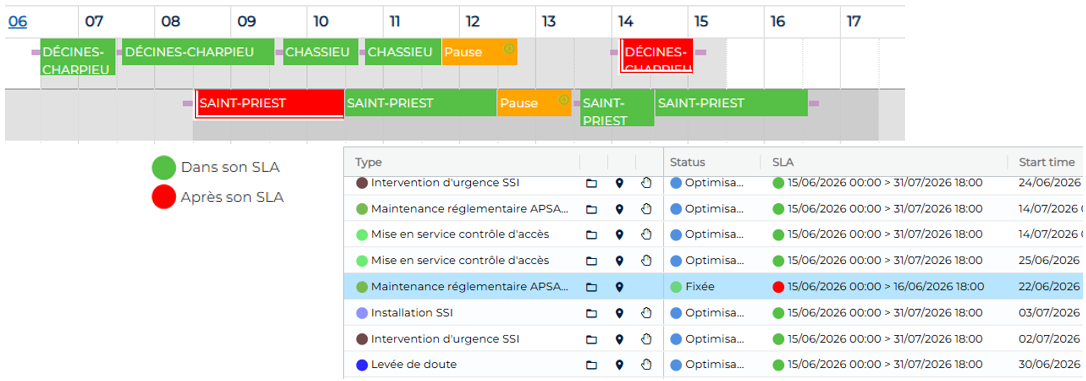Select the Pause block after CHASSIEU
The height and width of the screenshot is (381, 1086).
pyautogui.click(x=479, y=52)
